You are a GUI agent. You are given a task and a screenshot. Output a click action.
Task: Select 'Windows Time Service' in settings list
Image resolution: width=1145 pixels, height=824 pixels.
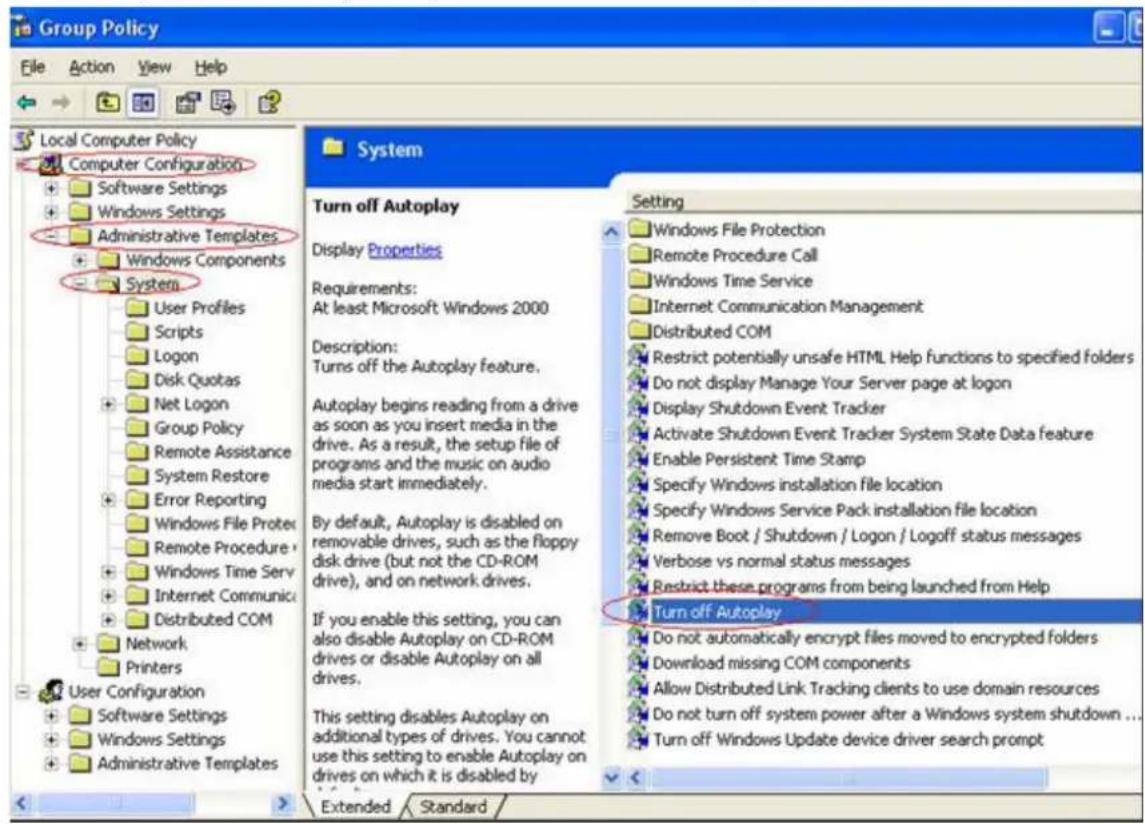click(732, 281)
